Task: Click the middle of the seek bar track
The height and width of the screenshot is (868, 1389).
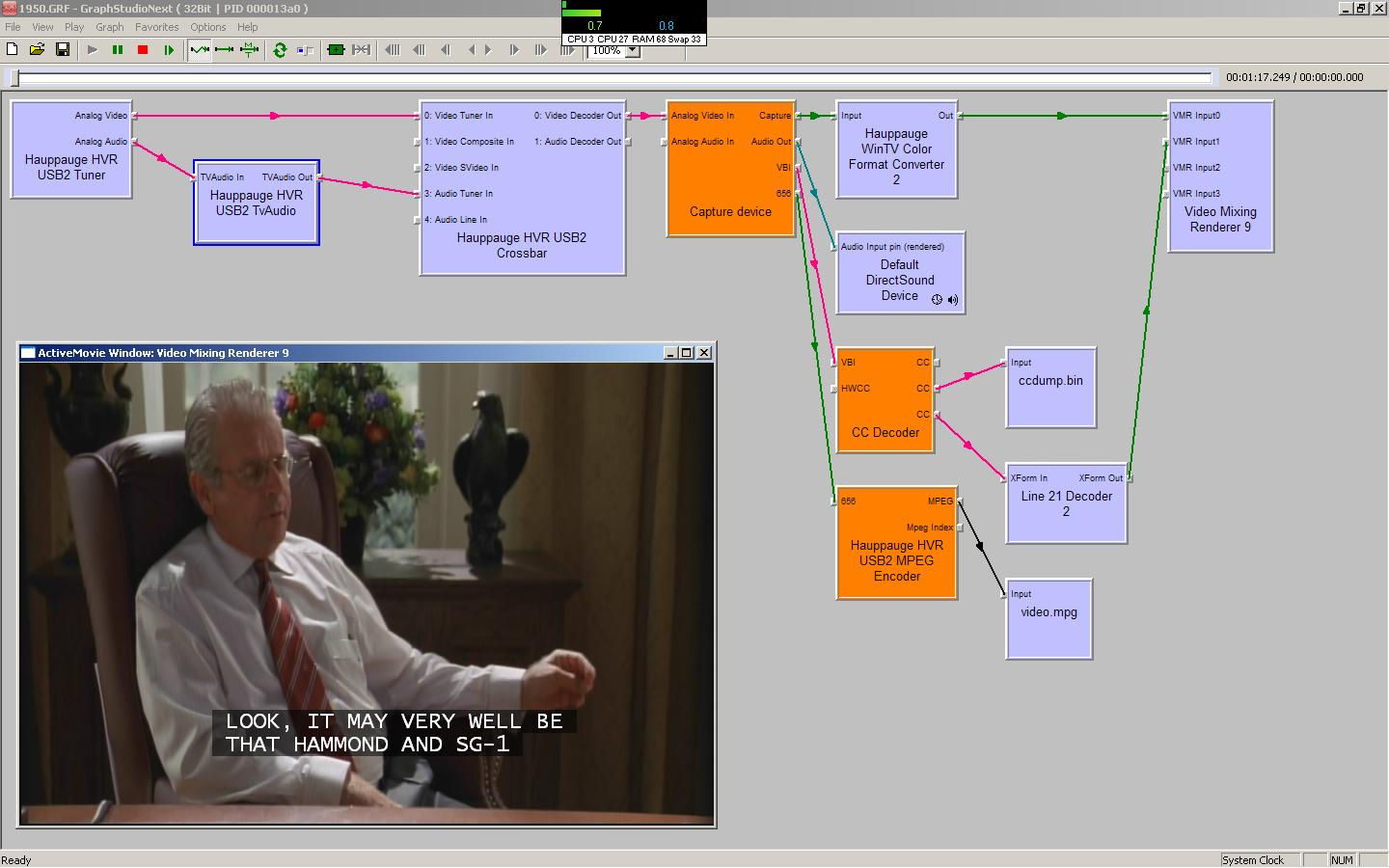Action: tap(612, 77)
